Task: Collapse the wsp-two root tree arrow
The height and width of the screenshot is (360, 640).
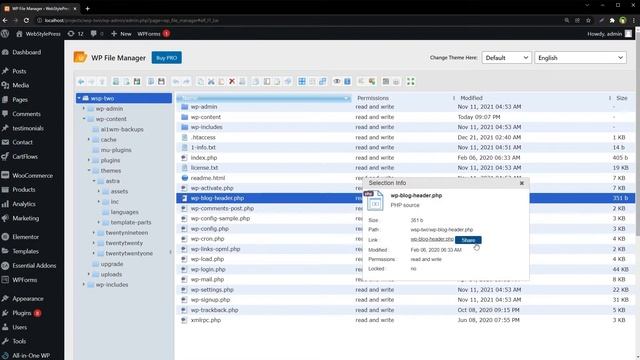Action: point(79,98)
